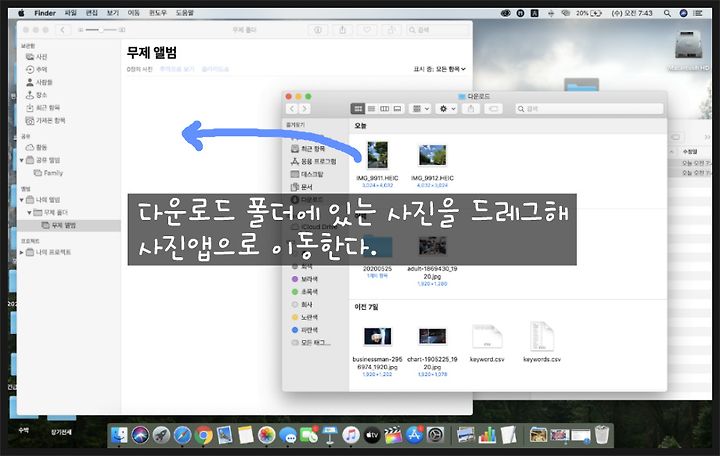
Task: Click Finder window search field
Action: point(589,109)
